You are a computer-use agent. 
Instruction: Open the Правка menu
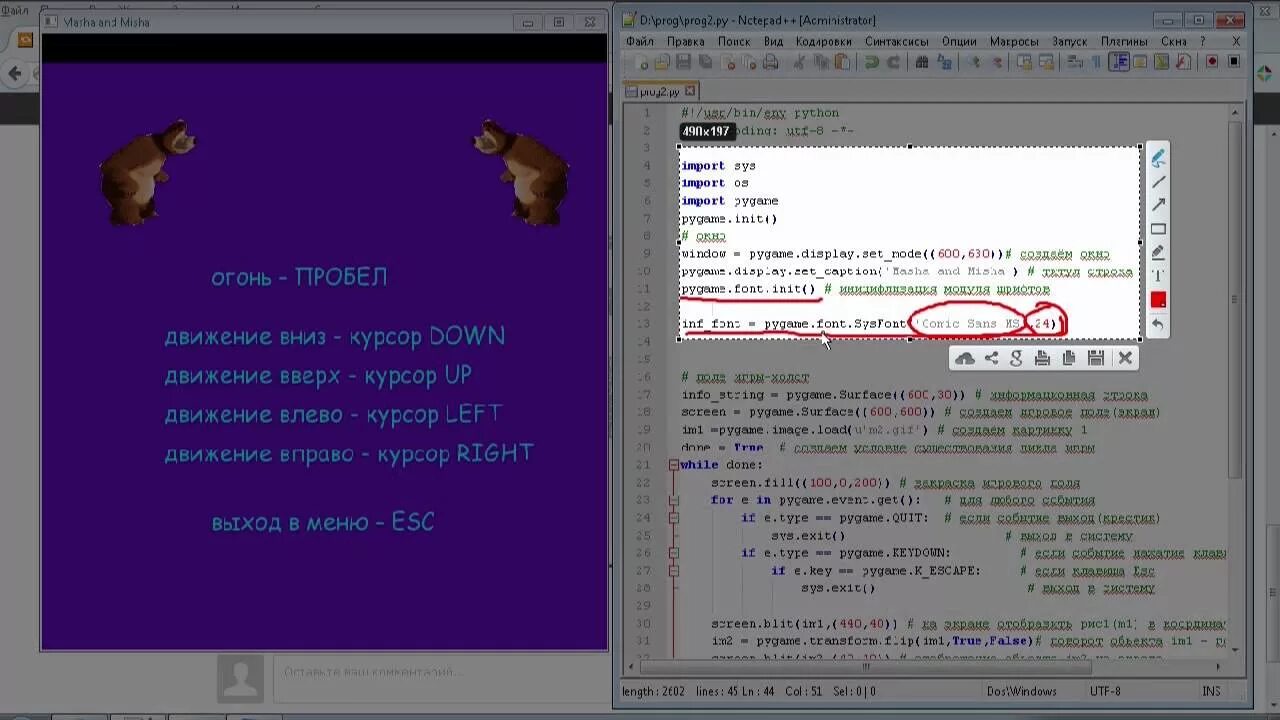pyautogui.click(x=686, y=41)
